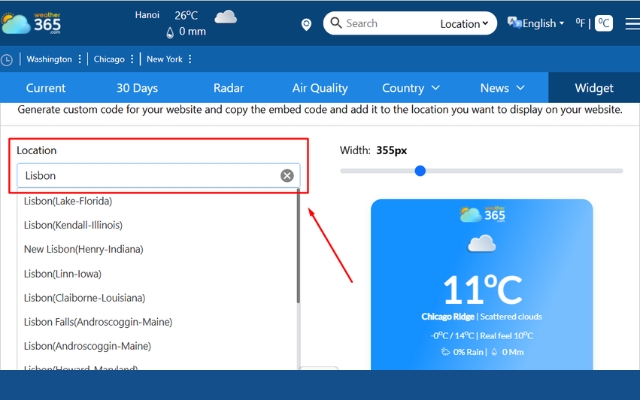Viewport: 640px width, 400px height.
Task: Choose Lisbon(Kendall-Illinois) suggestion
Action: tap(73, 225)
